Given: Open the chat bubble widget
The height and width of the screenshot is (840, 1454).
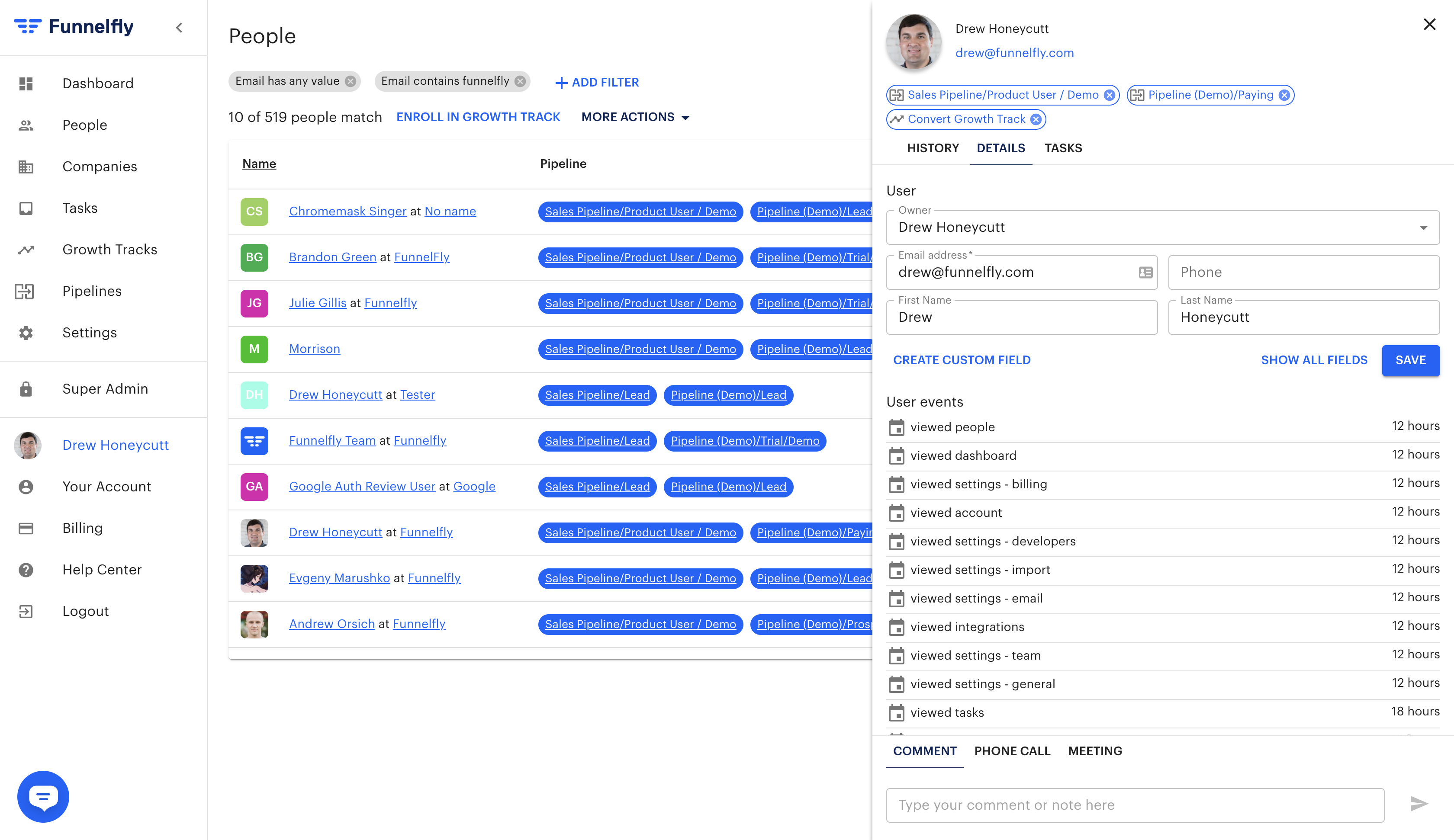Looking at the screenshot, I should [x=43, y=797].
